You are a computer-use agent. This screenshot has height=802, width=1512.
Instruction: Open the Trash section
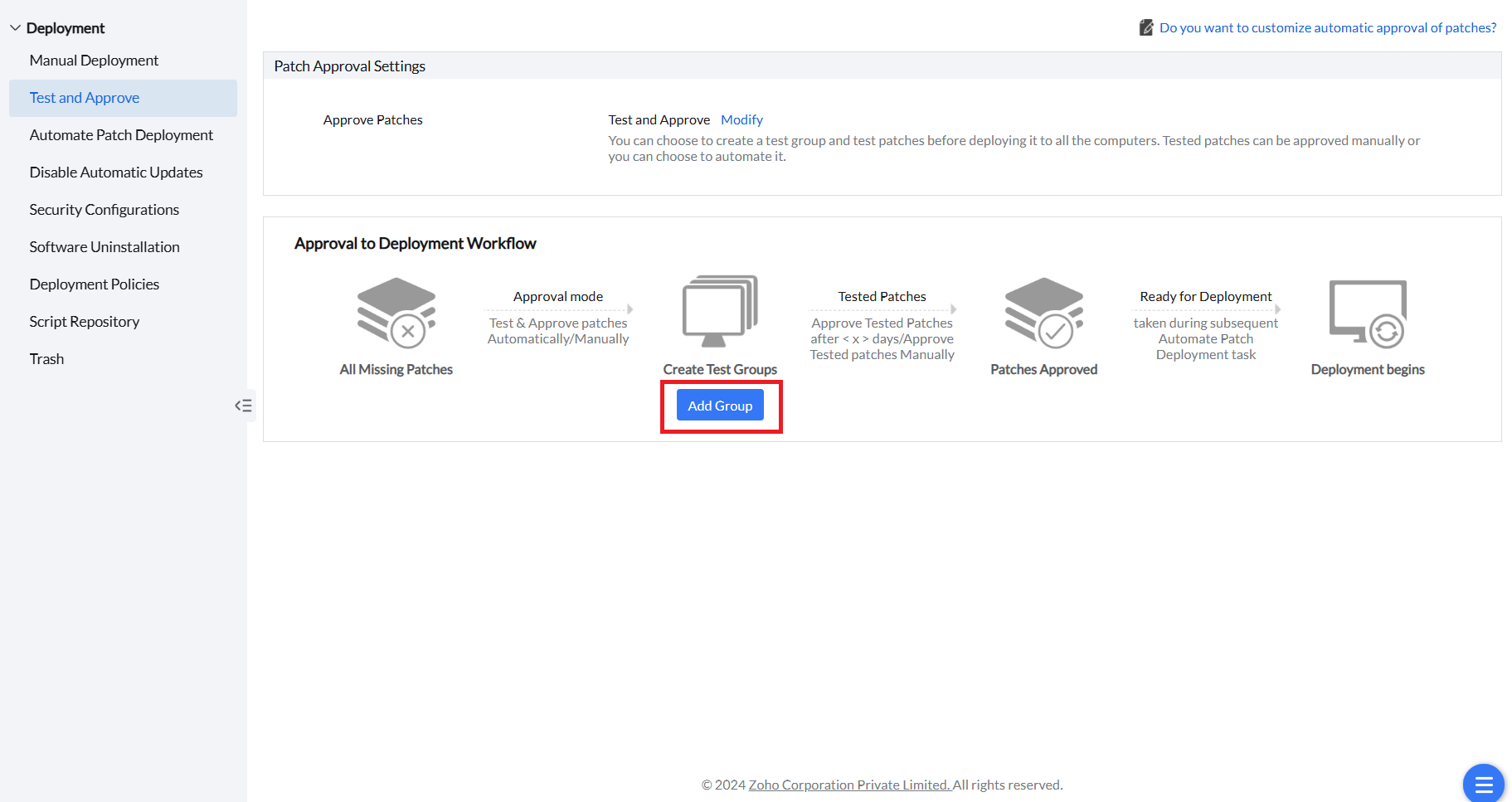tap(46, 358)
